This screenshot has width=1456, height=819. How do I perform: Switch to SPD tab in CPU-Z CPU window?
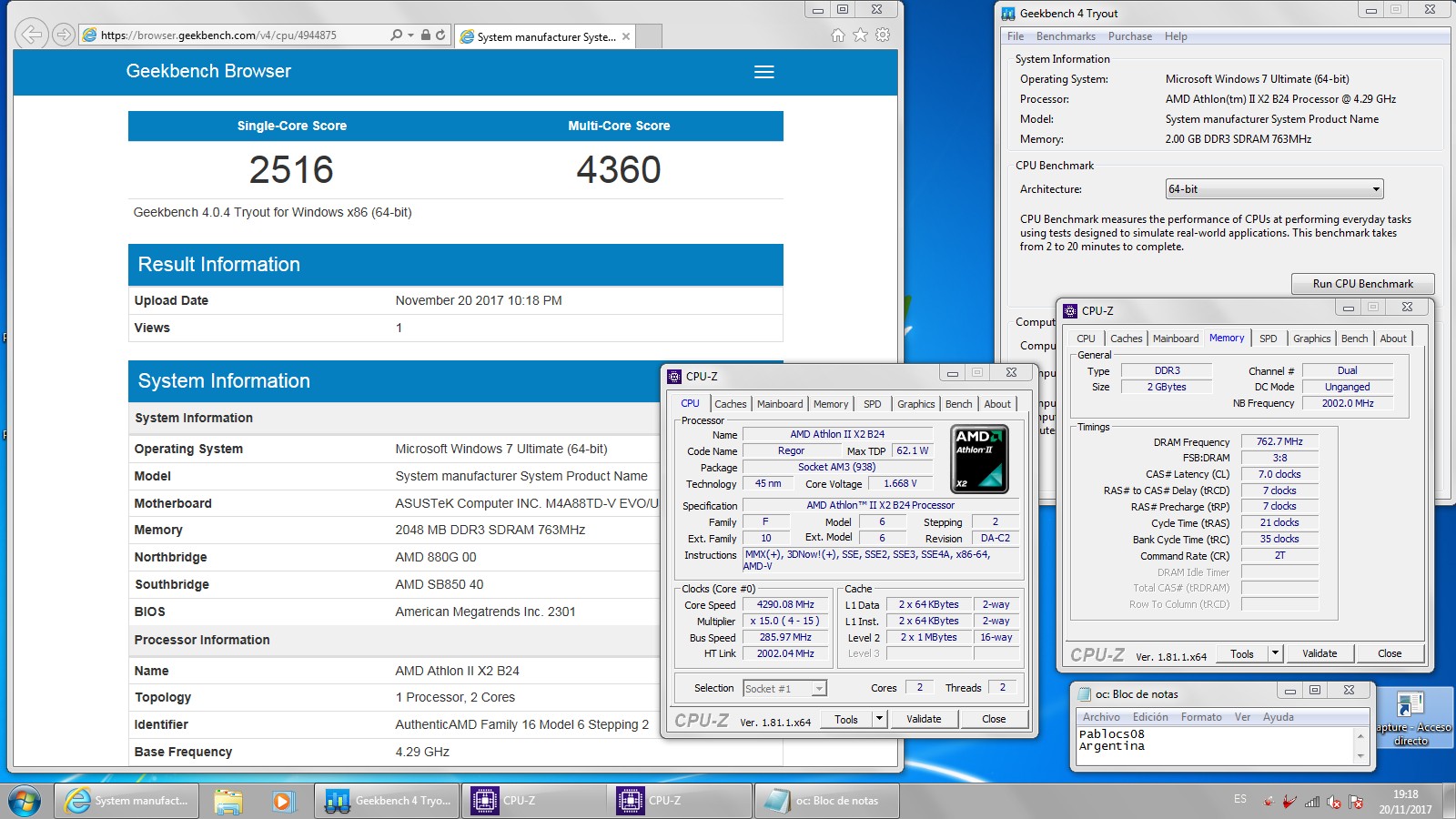tap(872, 404)
